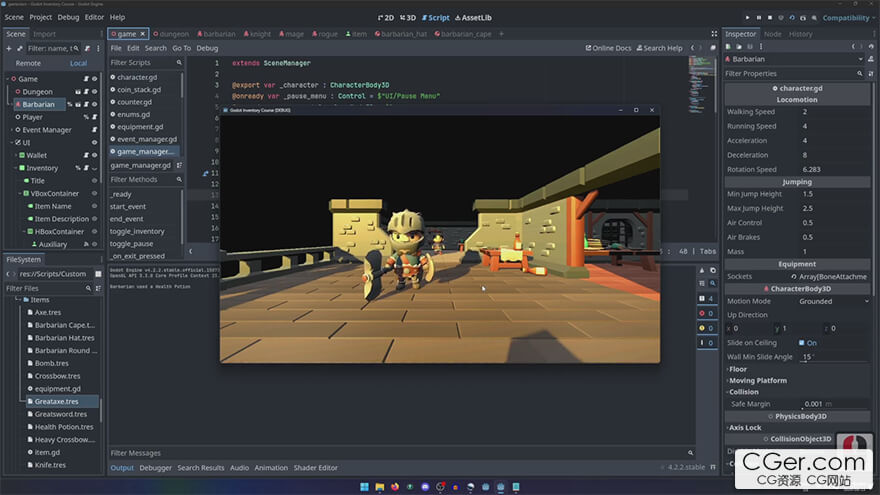Screen dimensions: 880x495
Task: Open the Project menu
Action: [x=40, y=17]
